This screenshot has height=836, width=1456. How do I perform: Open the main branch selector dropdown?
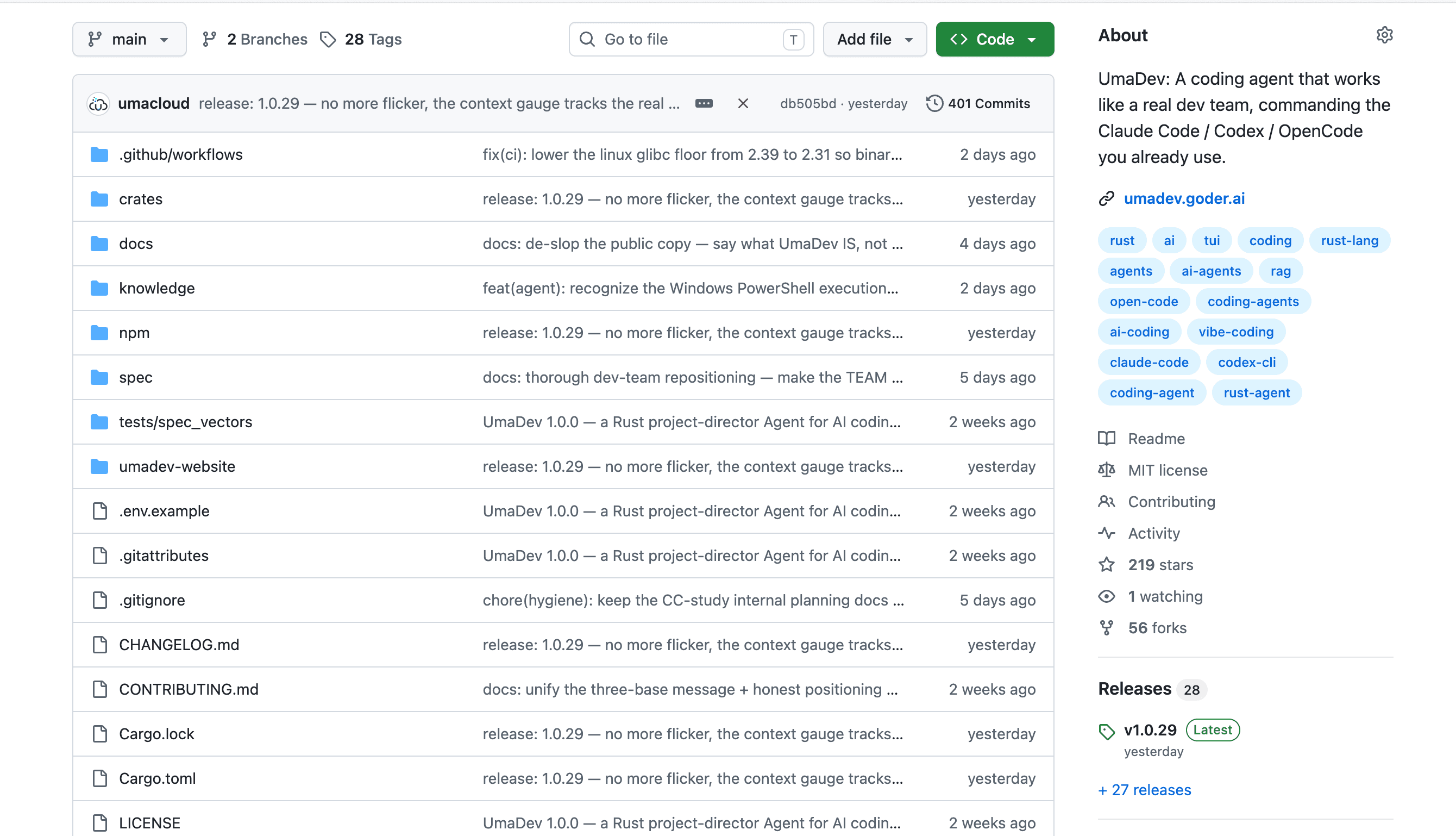coord(129,39)
